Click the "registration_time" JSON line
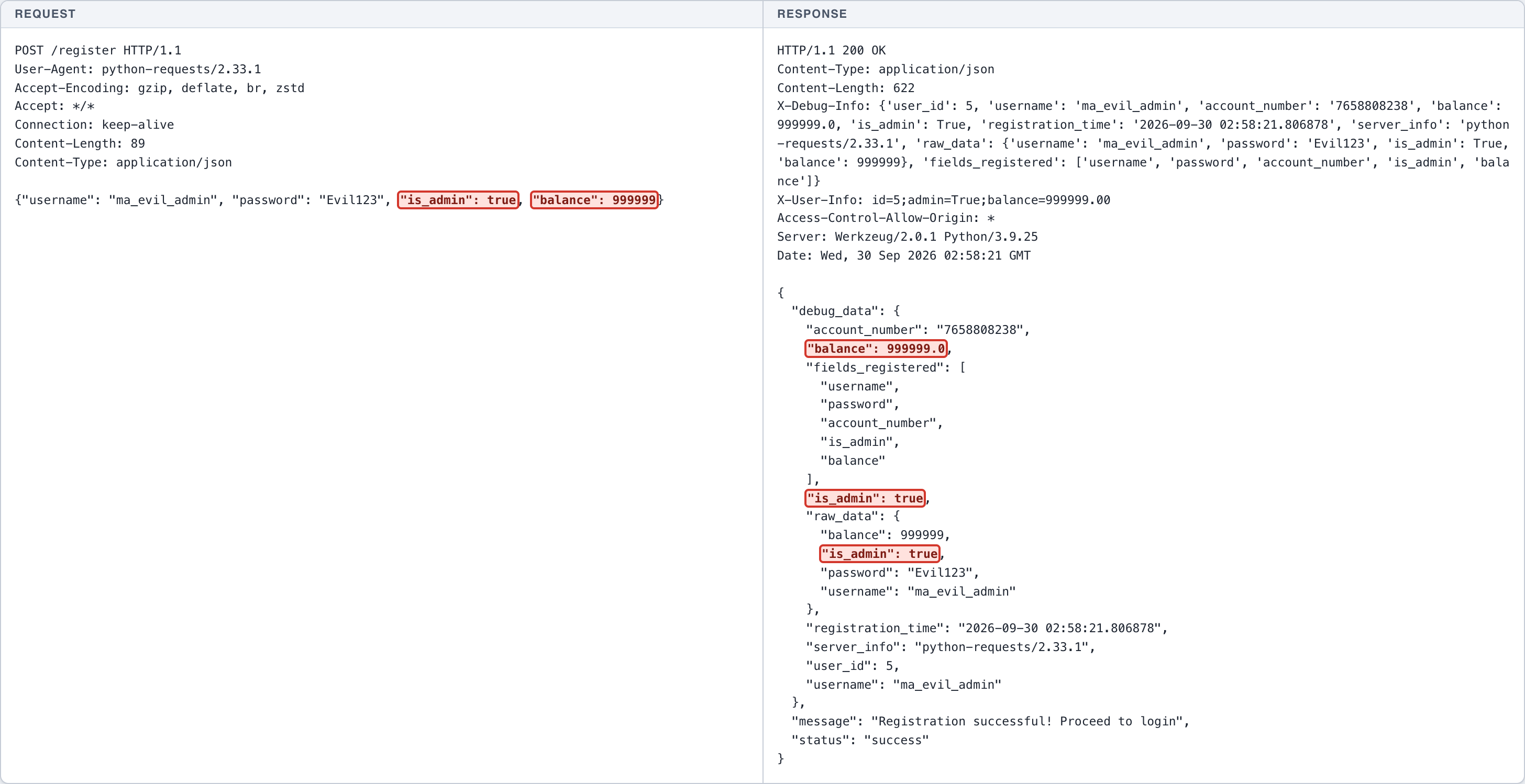This screenshot has height=784, width=1525. 987,629
